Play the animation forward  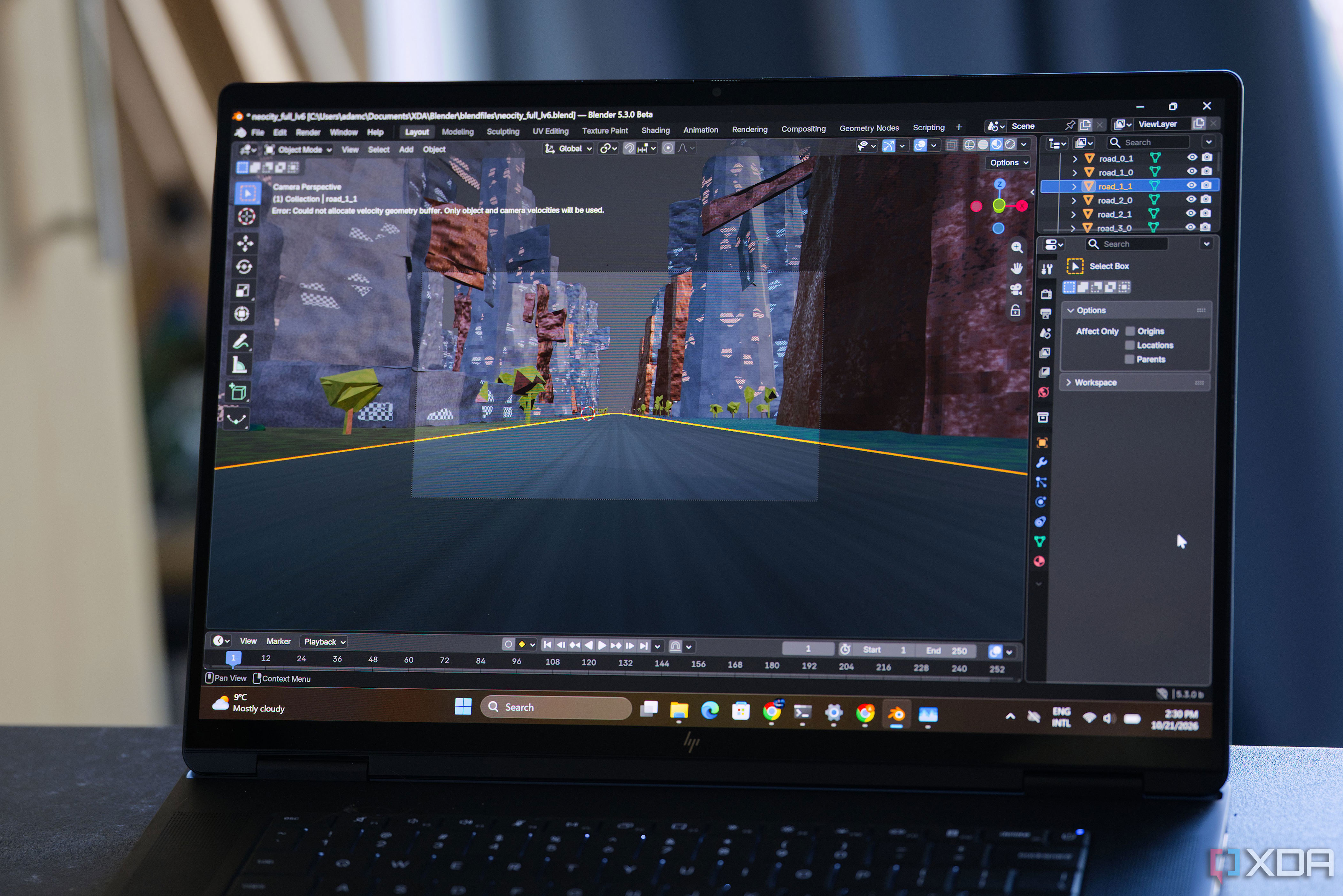[x=602, y=645]
